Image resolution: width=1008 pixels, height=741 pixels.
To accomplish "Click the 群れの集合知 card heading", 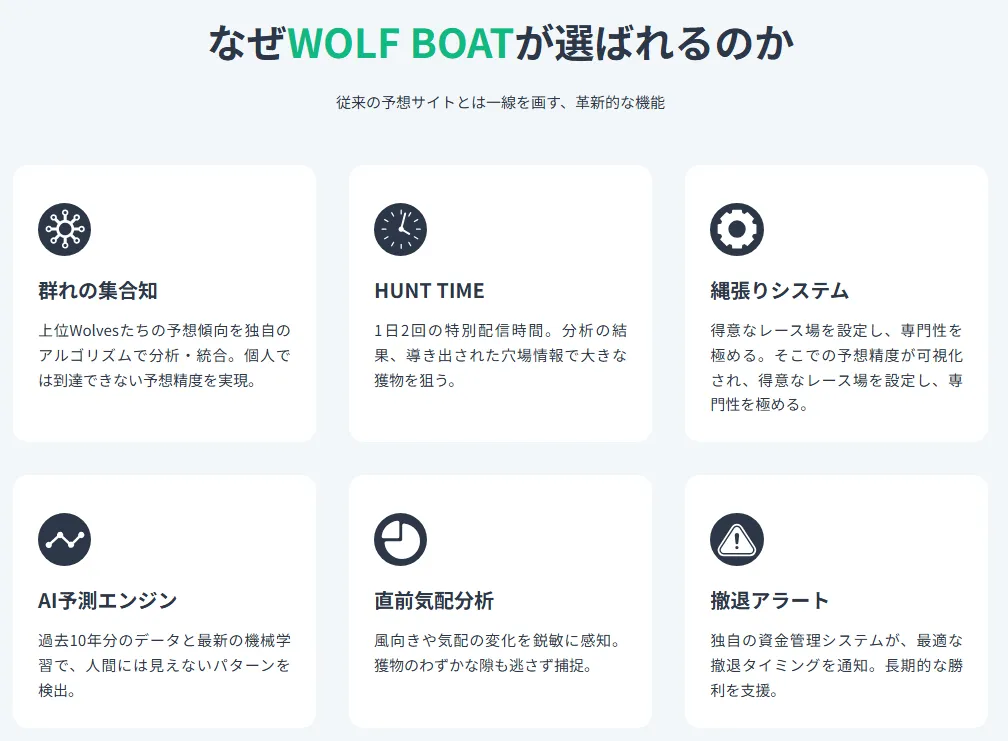I will coord(98,291).
